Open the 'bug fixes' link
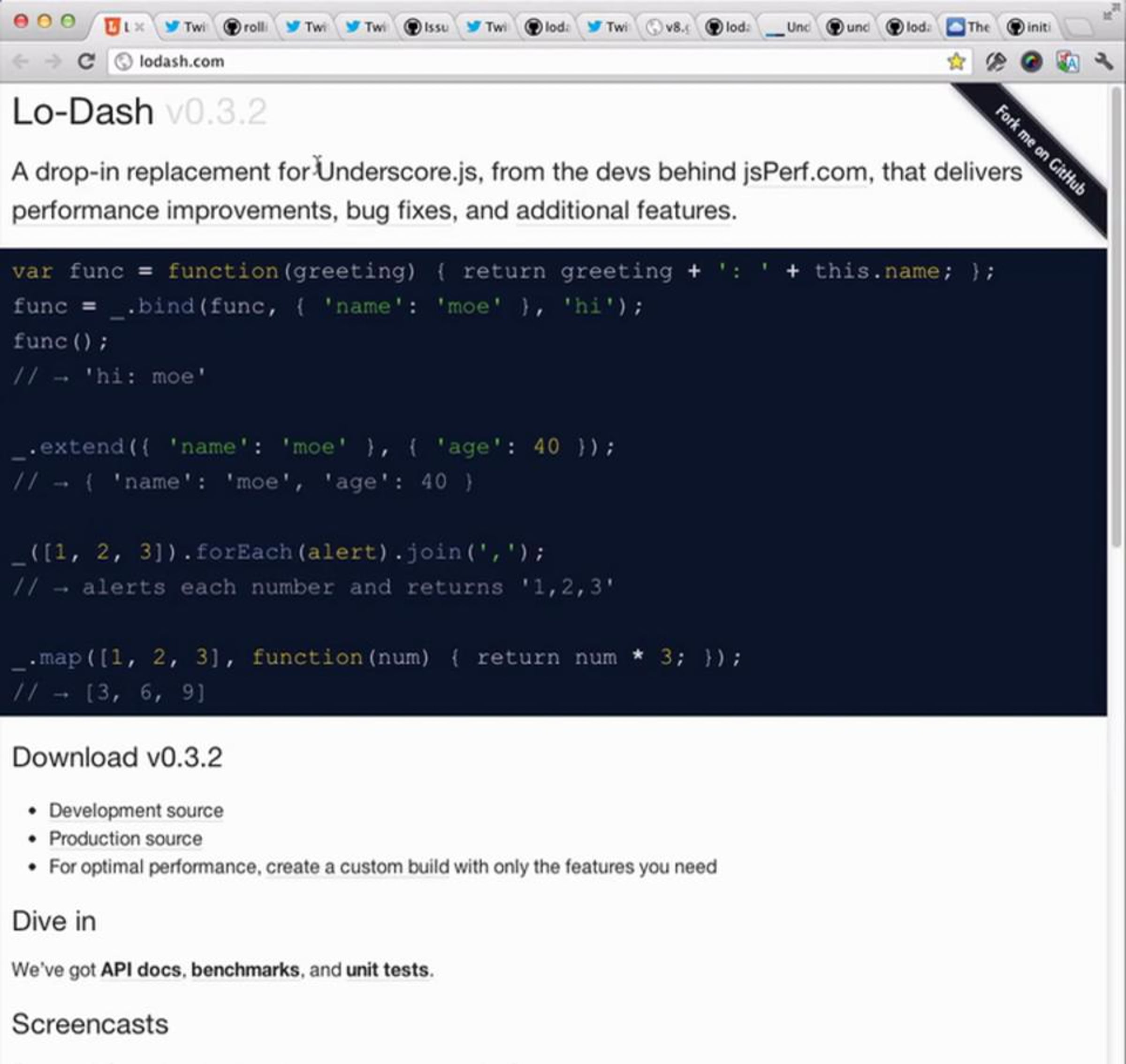Screen dimensions: 1126x1064 (400, 211)
